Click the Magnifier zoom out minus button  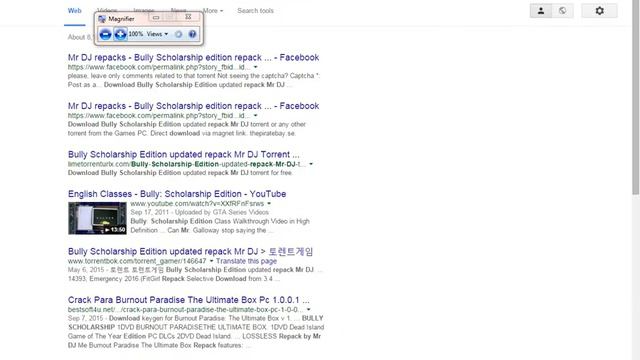click(105, 34)
